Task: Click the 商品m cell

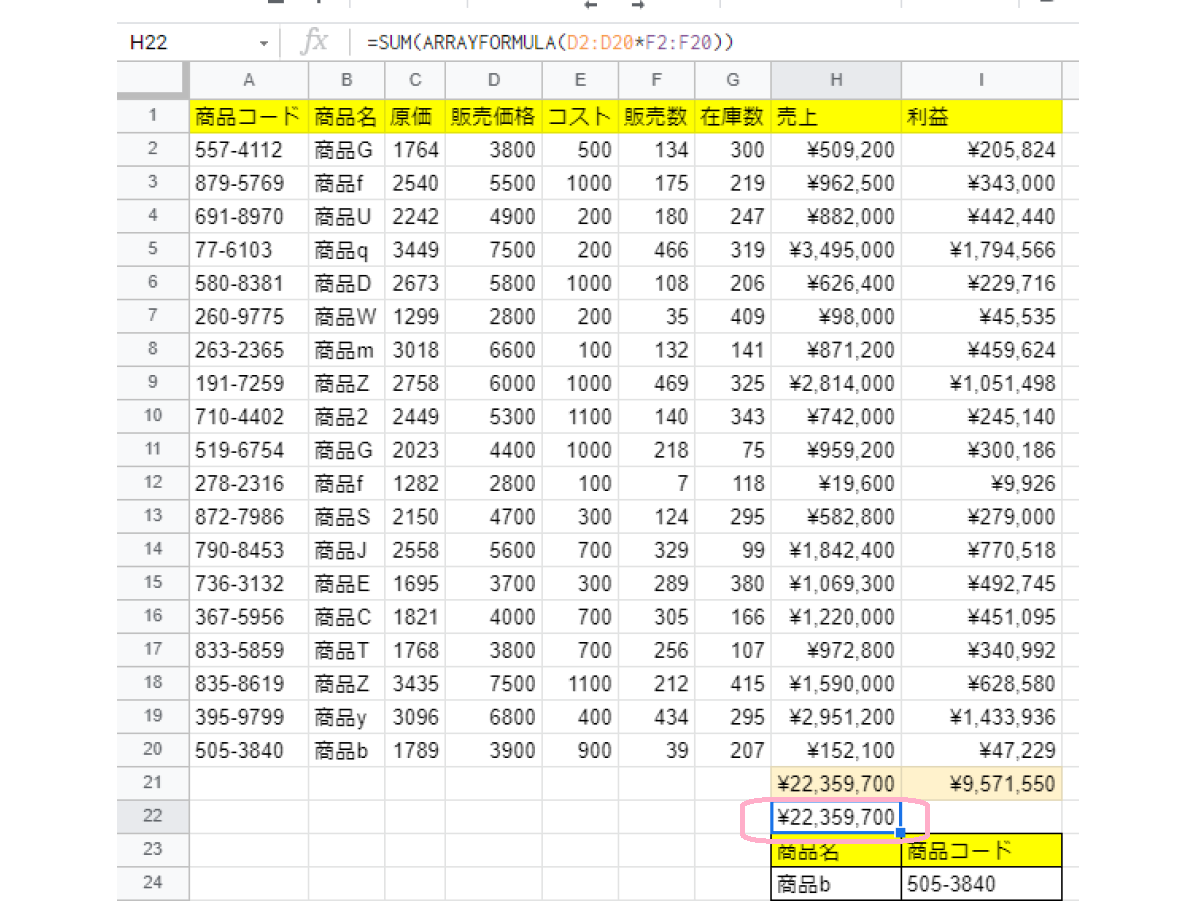Action: pos(347,350)
